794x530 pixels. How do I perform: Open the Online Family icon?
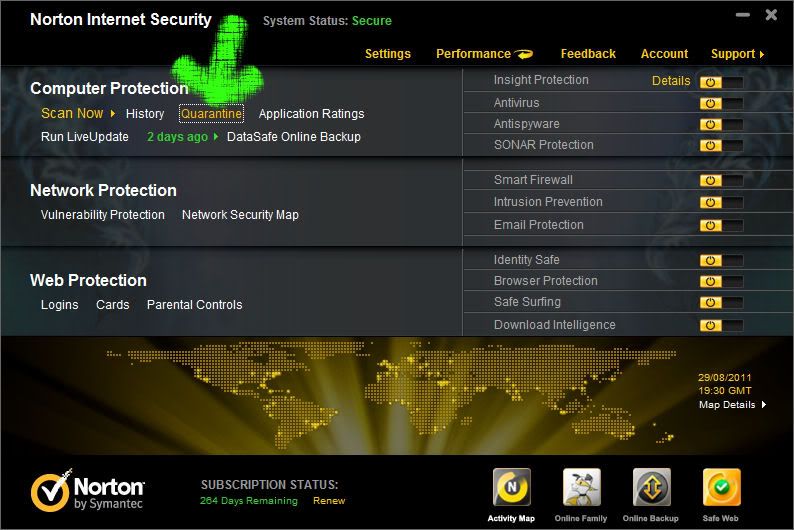pos(581,489)
